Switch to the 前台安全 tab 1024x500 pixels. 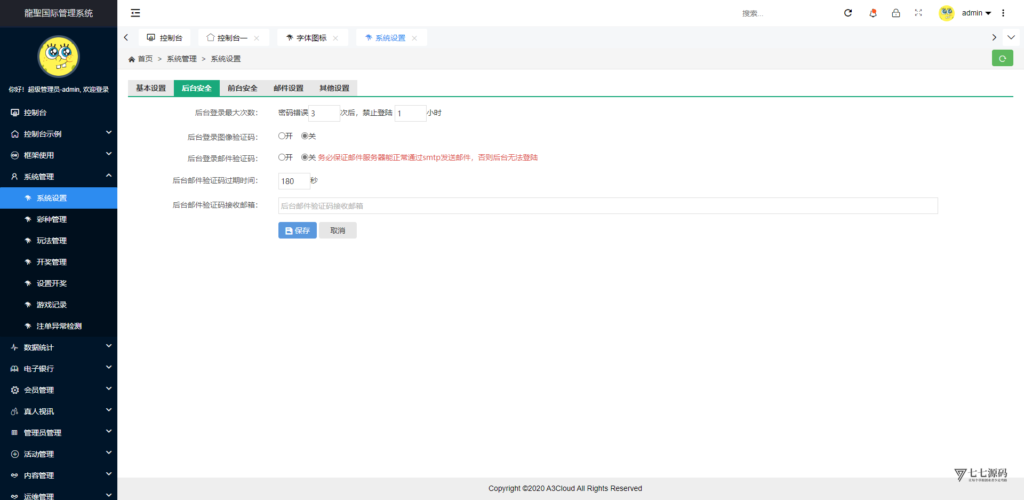click(x=242, y=88)
